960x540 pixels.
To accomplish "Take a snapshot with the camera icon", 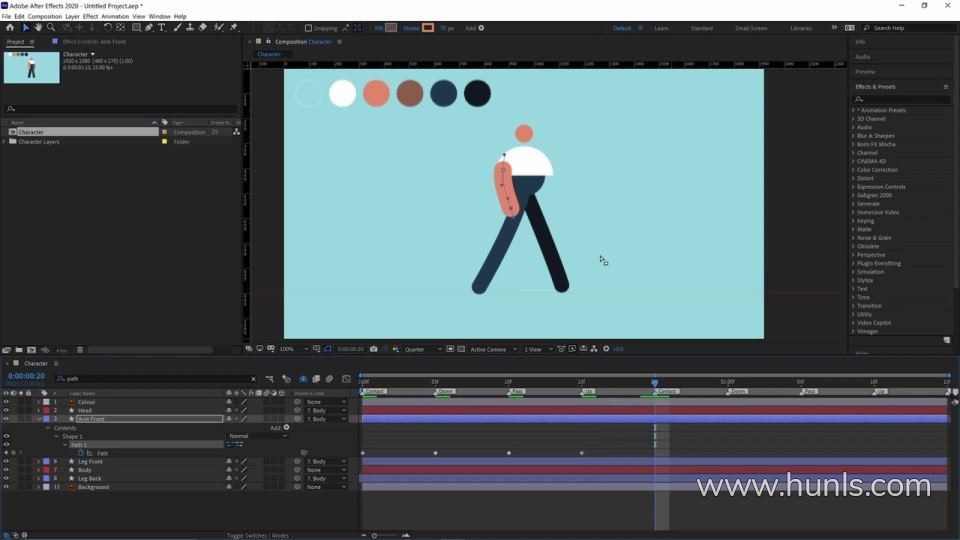I will pos(374,349).
